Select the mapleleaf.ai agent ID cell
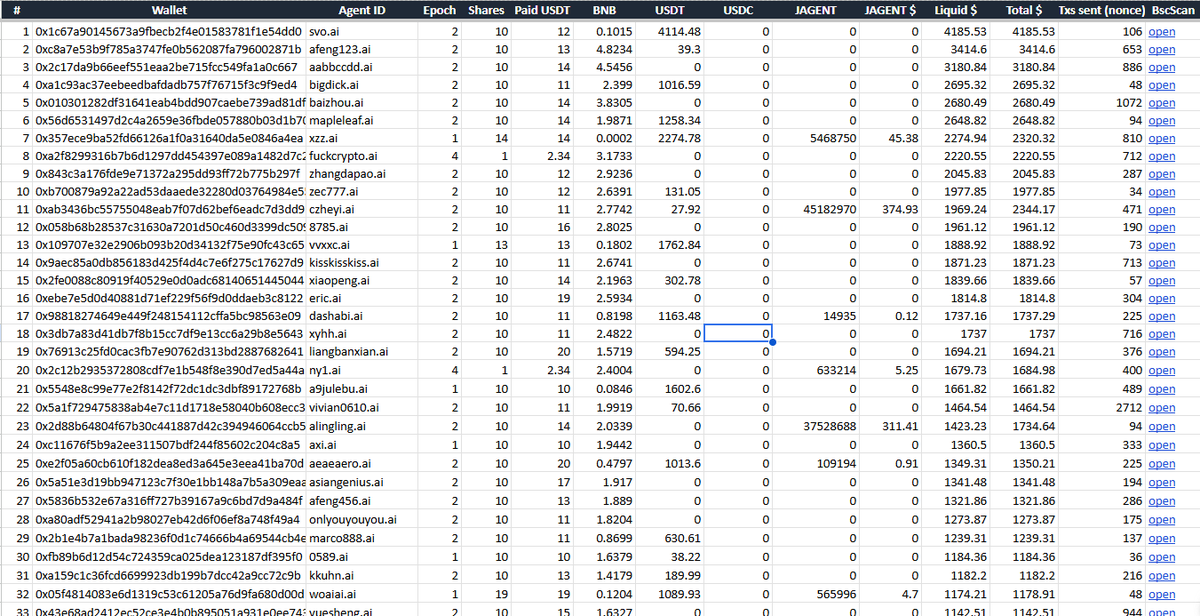Screen dimensions: 1200x616 (x=362, y=121)
